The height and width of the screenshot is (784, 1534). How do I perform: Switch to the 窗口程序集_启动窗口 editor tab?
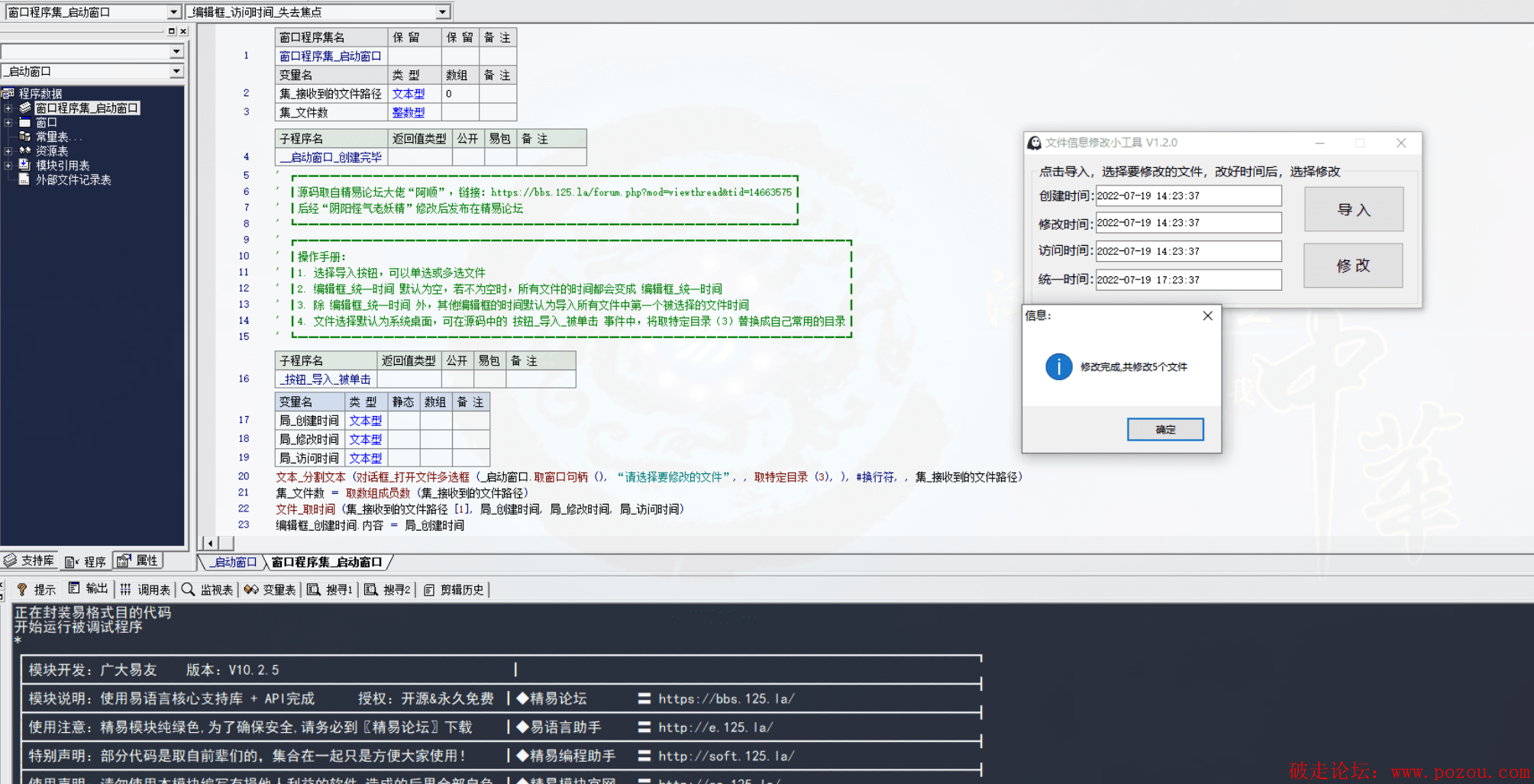327,563
